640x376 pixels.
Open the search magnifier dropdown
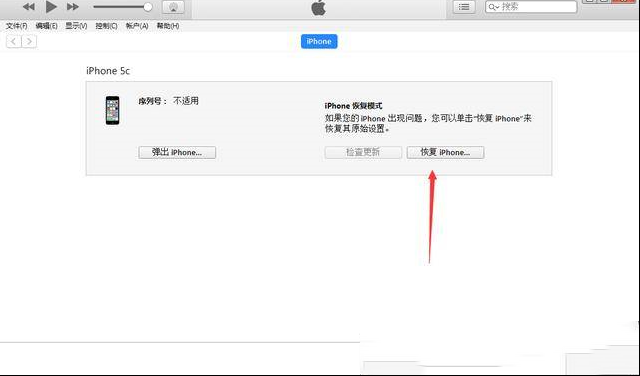coord(494,7)
